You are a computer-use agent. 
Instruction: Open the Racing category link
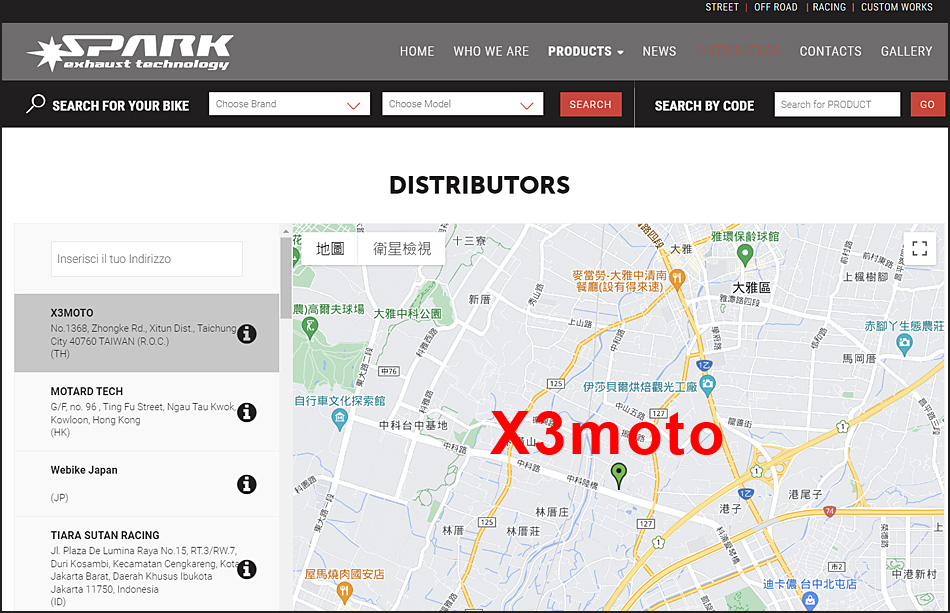tap(829, 7)
